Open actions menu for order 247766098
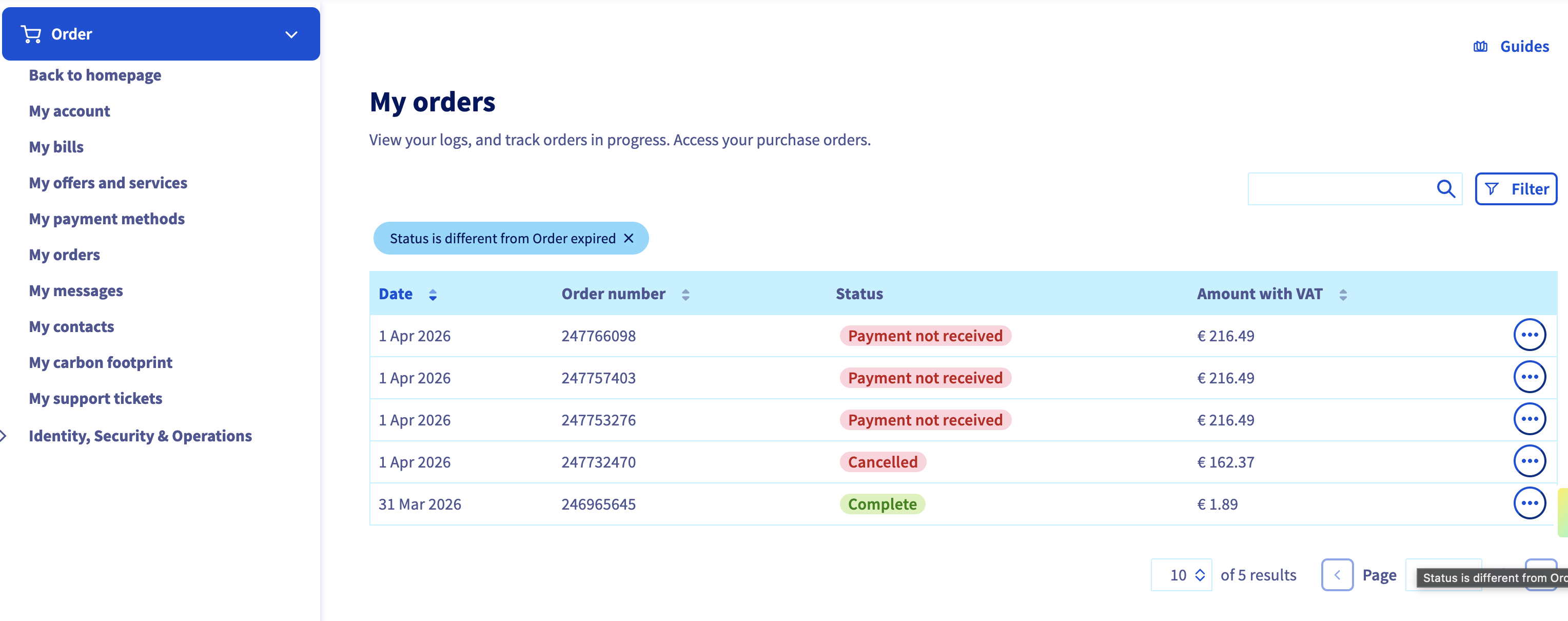This screenshot has height=621, width=1568. click(1529, 335)
